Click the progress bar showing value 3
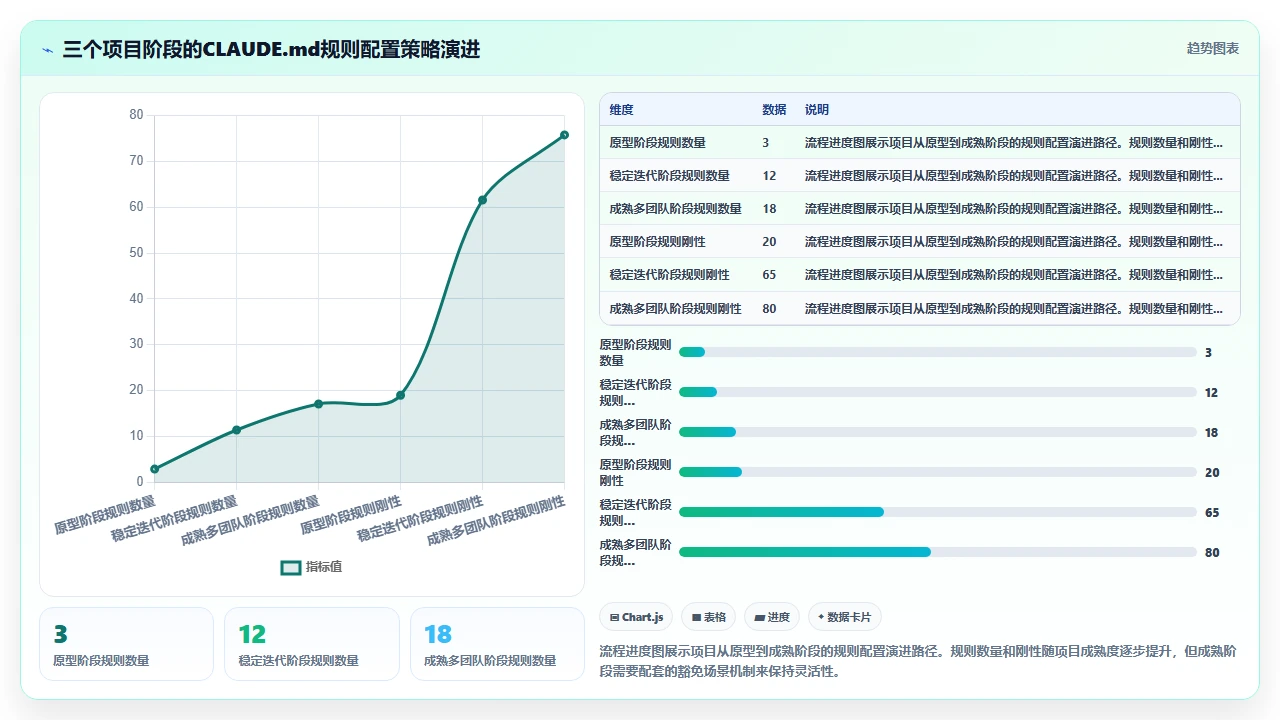Viewport: 1280px width, 720px height. [x=937, y=352]
